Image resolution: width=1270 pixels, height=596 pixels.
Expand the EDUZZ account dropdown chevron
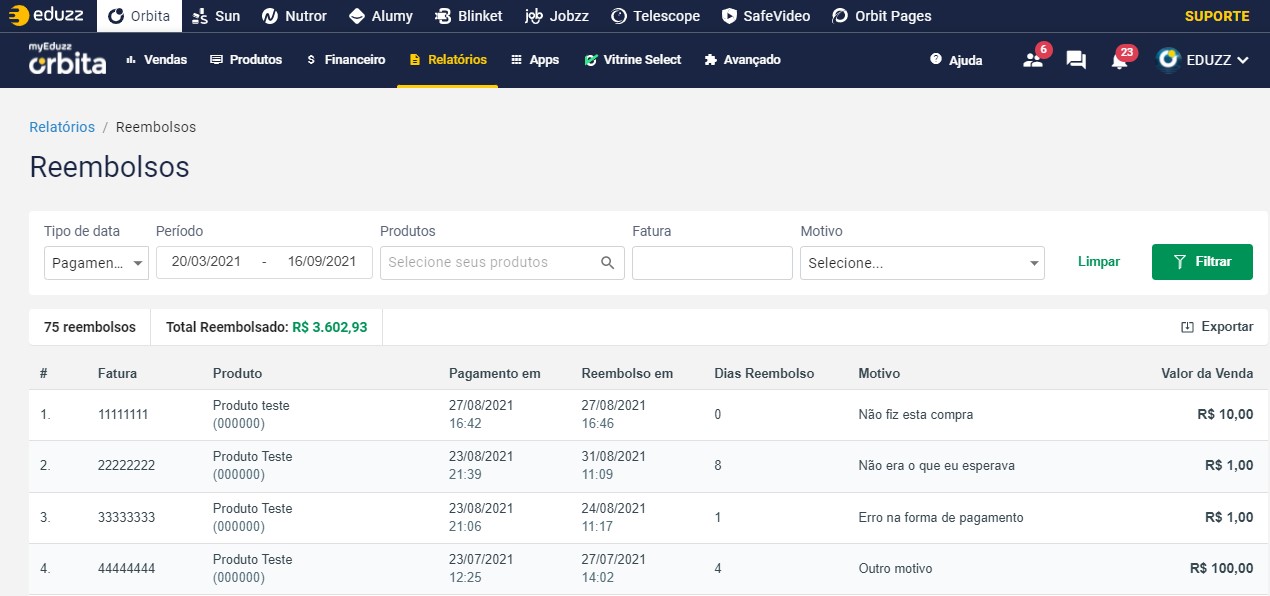click(x=1243, y=60)
